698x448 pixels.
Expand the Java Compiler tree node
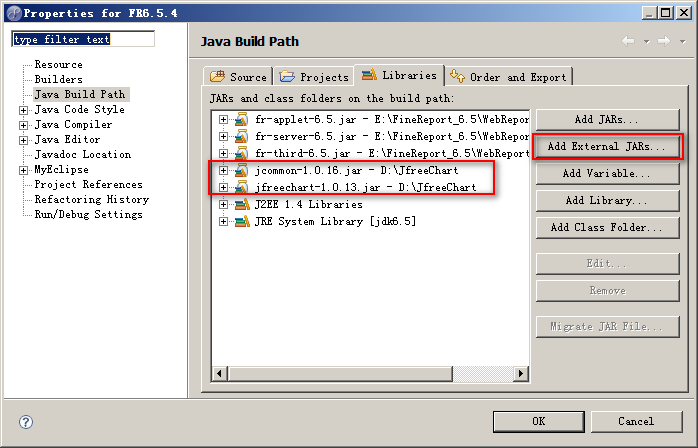click(23, 125)
